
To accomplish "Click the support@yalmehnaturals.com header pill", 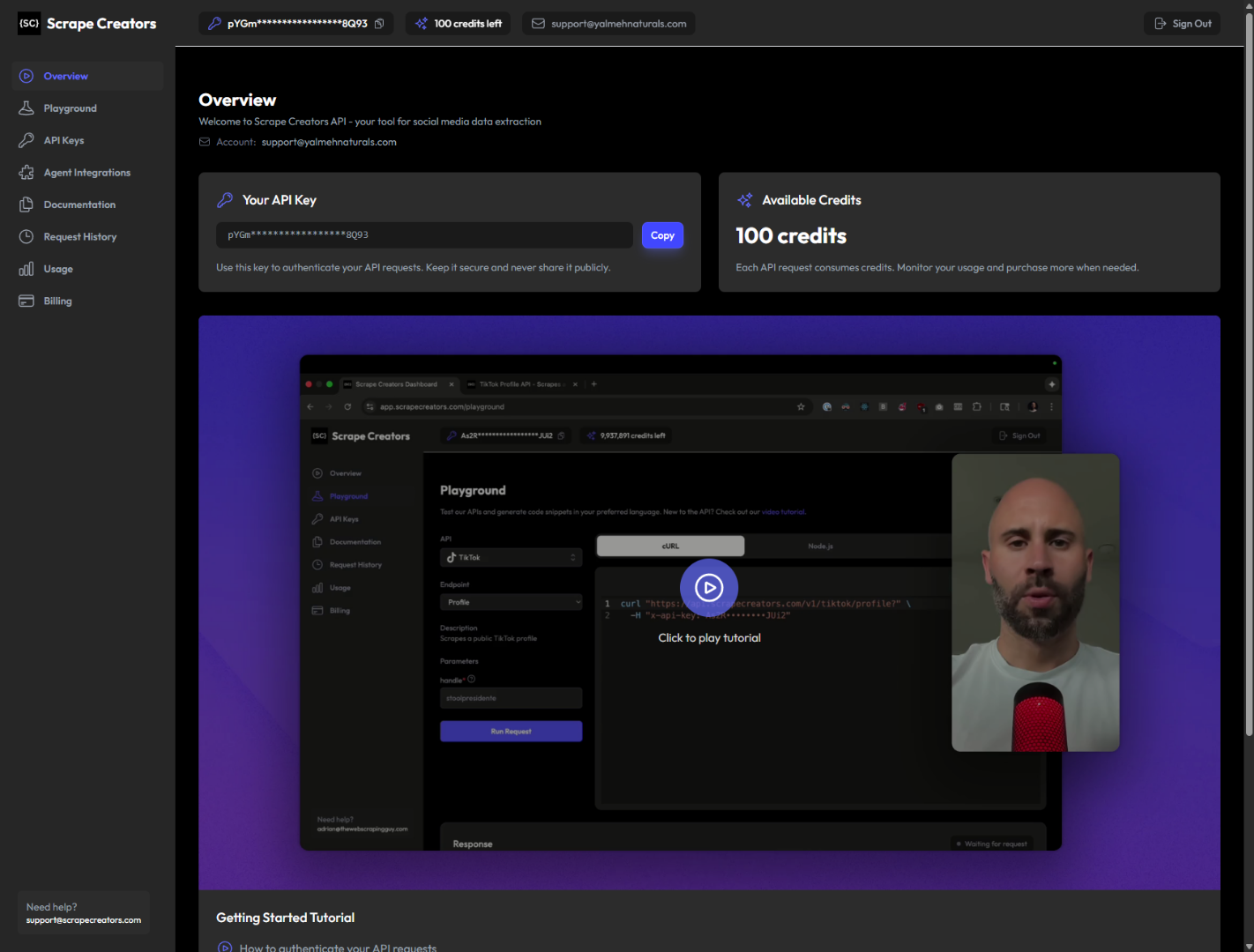I will pos(608,24).
